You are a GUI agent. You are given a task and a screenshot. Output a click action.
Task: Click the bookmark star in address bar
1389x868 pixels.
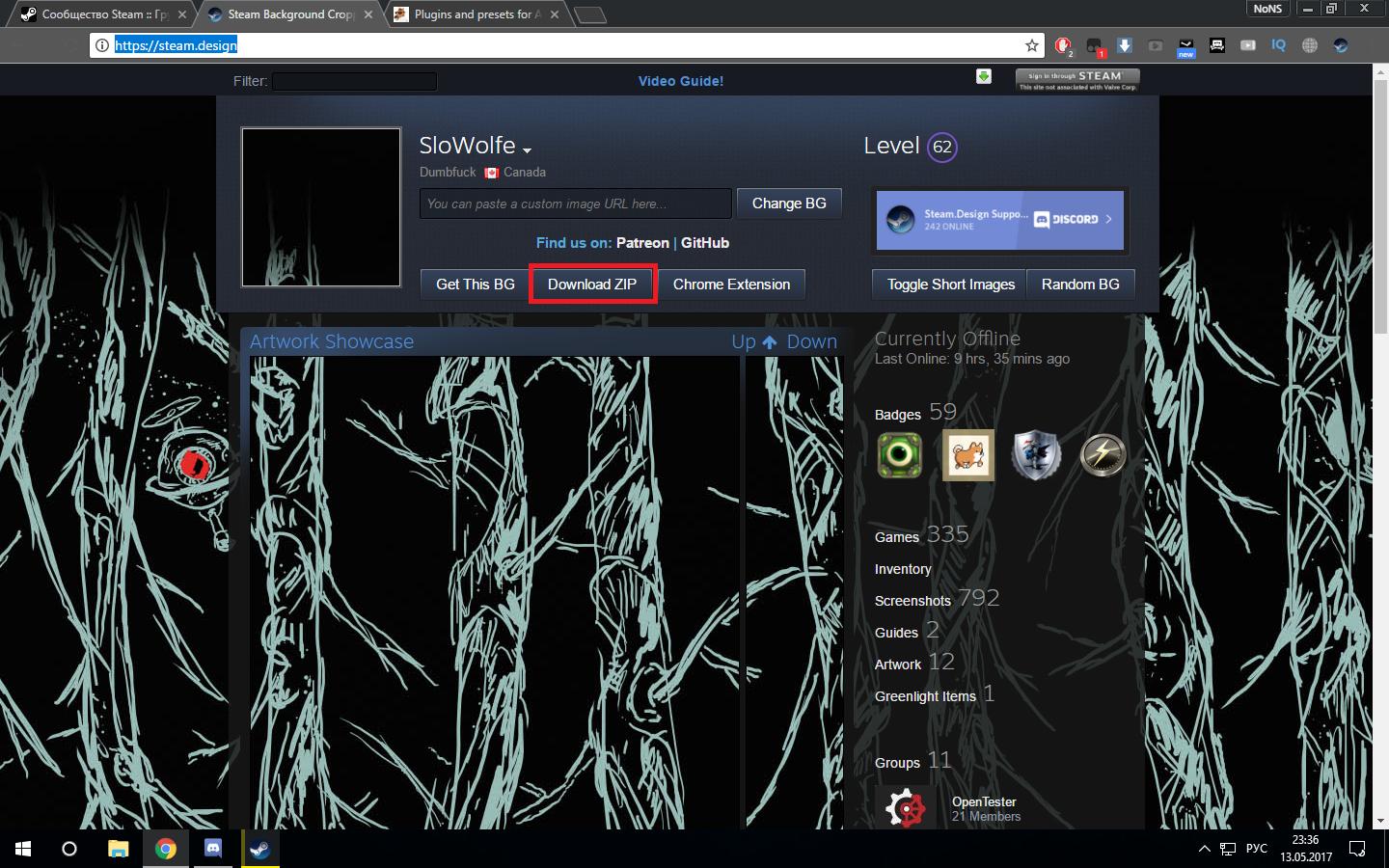pyautogui.click(x=1031, y=45)
